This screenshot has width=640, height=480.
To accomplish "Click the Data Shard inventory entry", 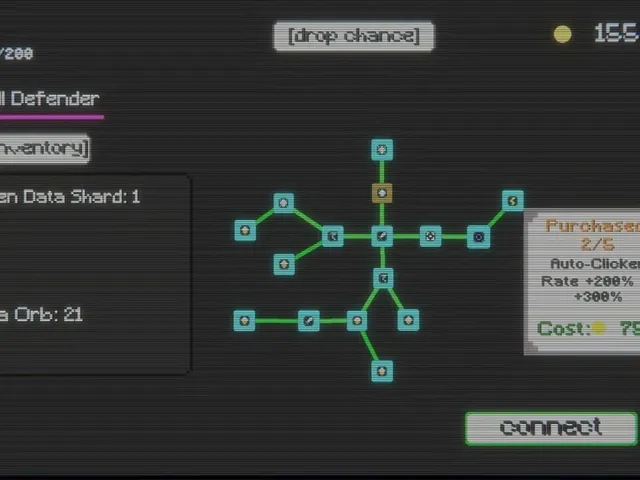I will 70,197.
